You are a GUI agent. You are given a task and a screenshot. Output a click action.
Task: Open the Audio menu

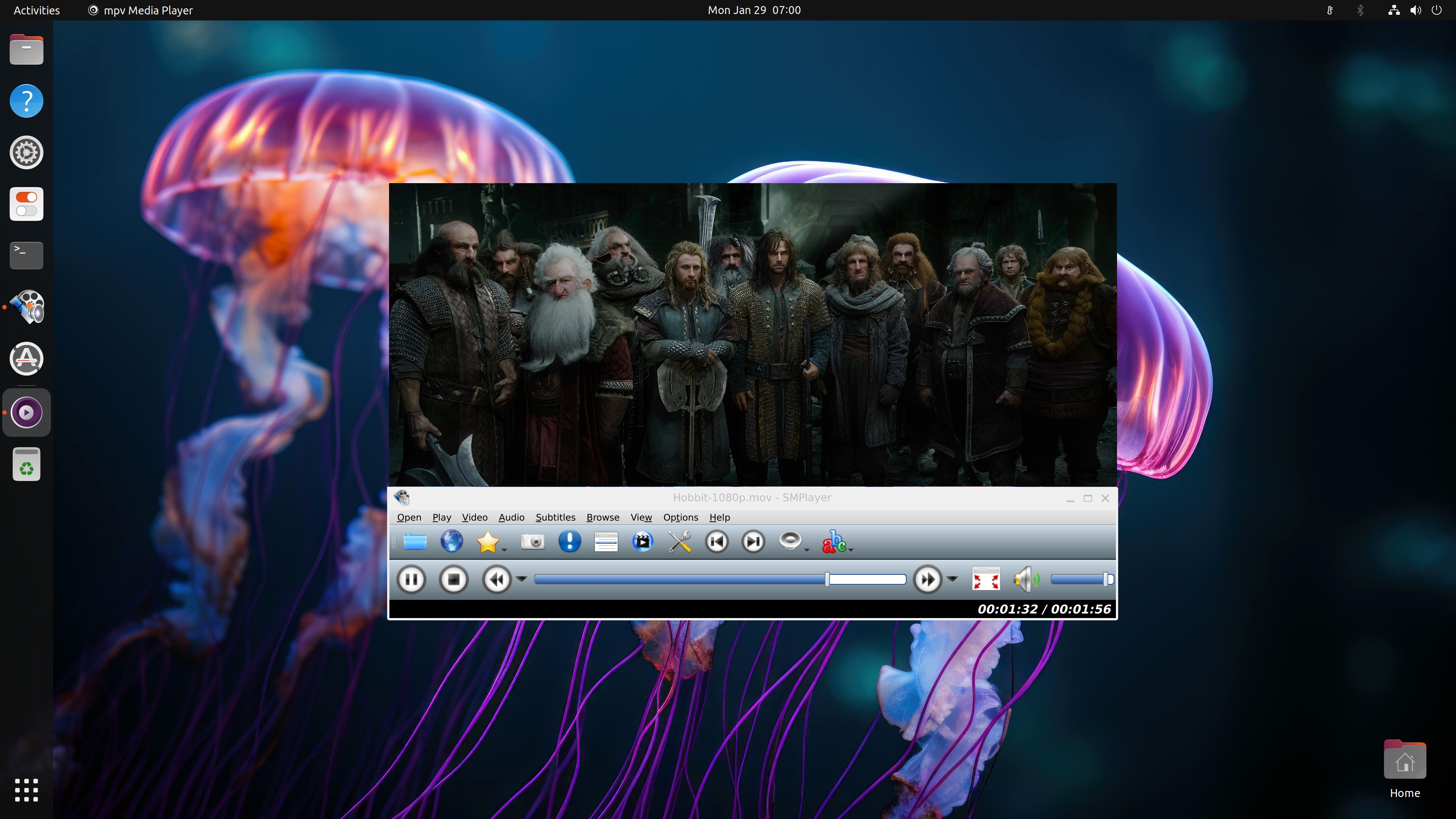click(x=511, y=517)
